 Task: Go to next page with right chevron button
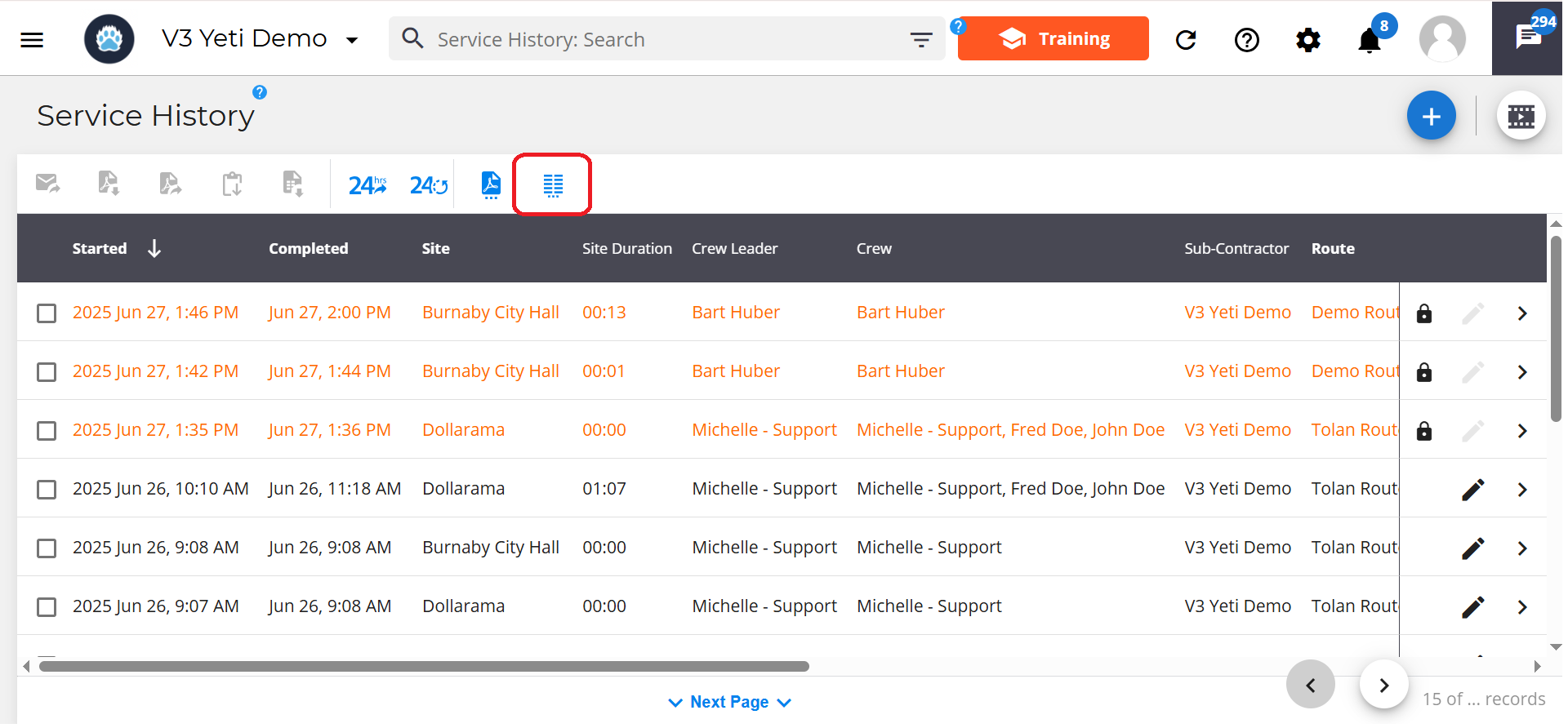[x=1383, y=685]
